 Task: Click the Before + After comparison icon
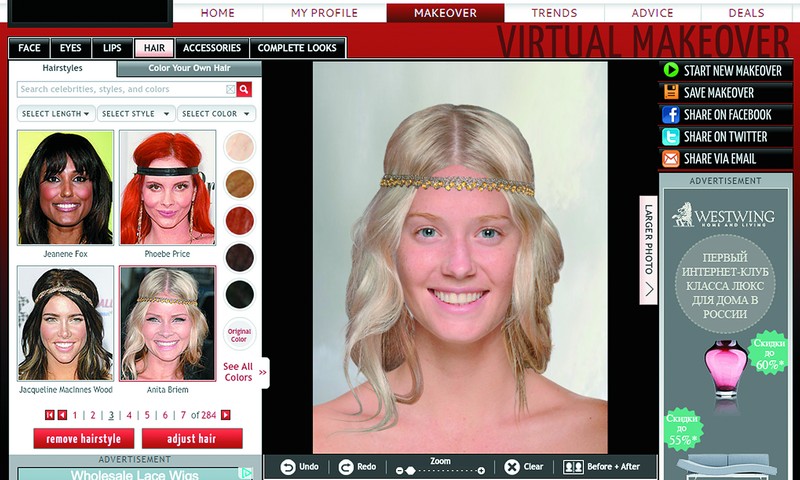[x=573, y=467]
